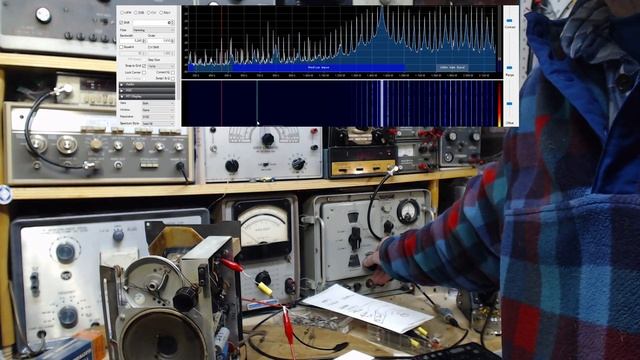This screenshot has height=360, width=640.
Task: Open the Filter type dropdown
Action: click(x=154, y=30)
